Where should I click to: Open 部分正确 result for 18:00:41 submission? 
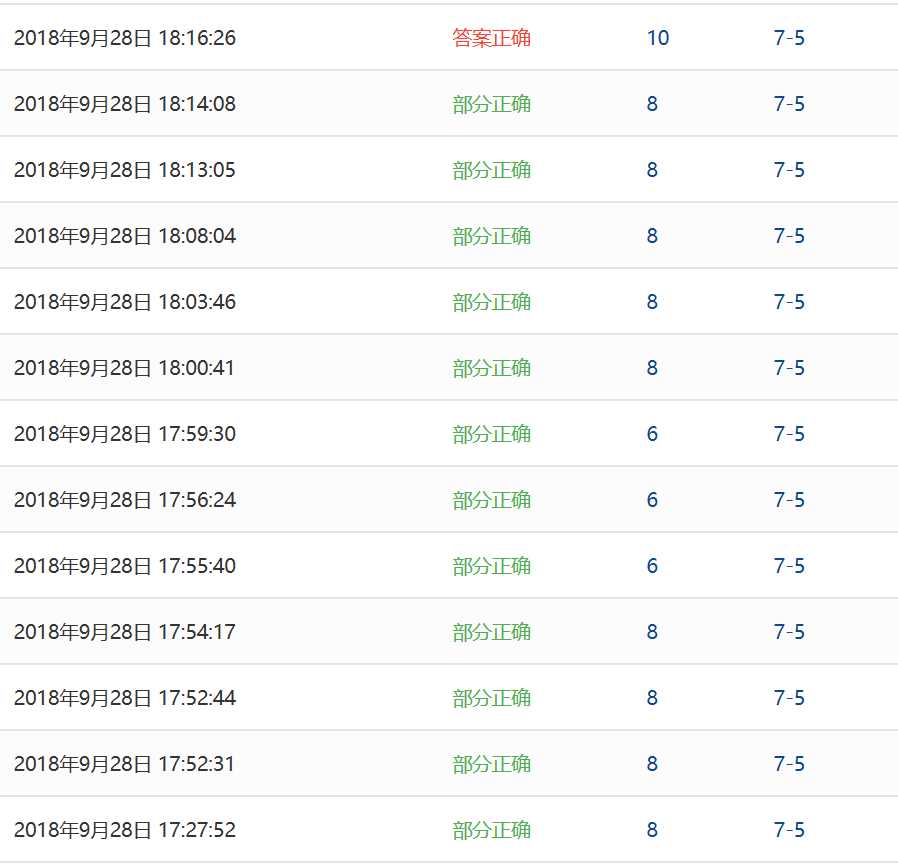point(491,368)
